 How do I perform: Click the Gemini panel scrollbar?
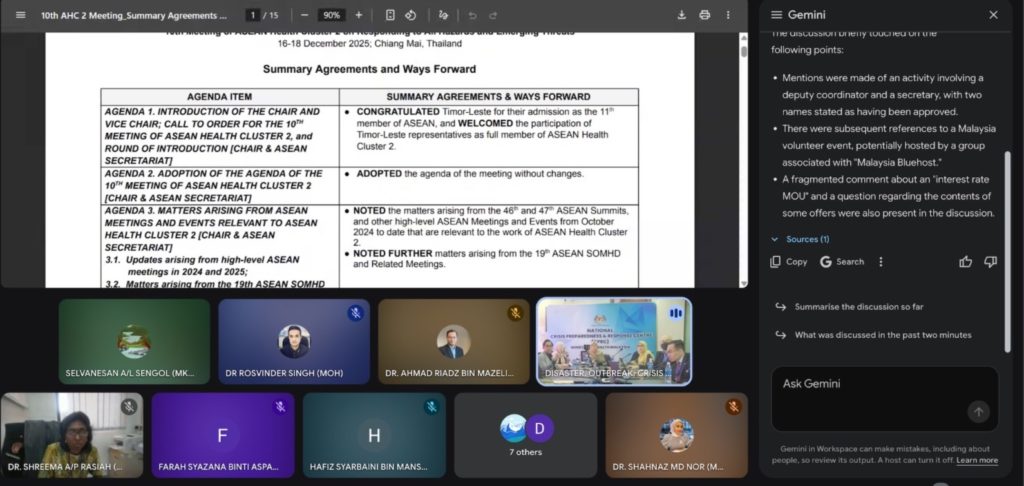[x=1007, y=200]
